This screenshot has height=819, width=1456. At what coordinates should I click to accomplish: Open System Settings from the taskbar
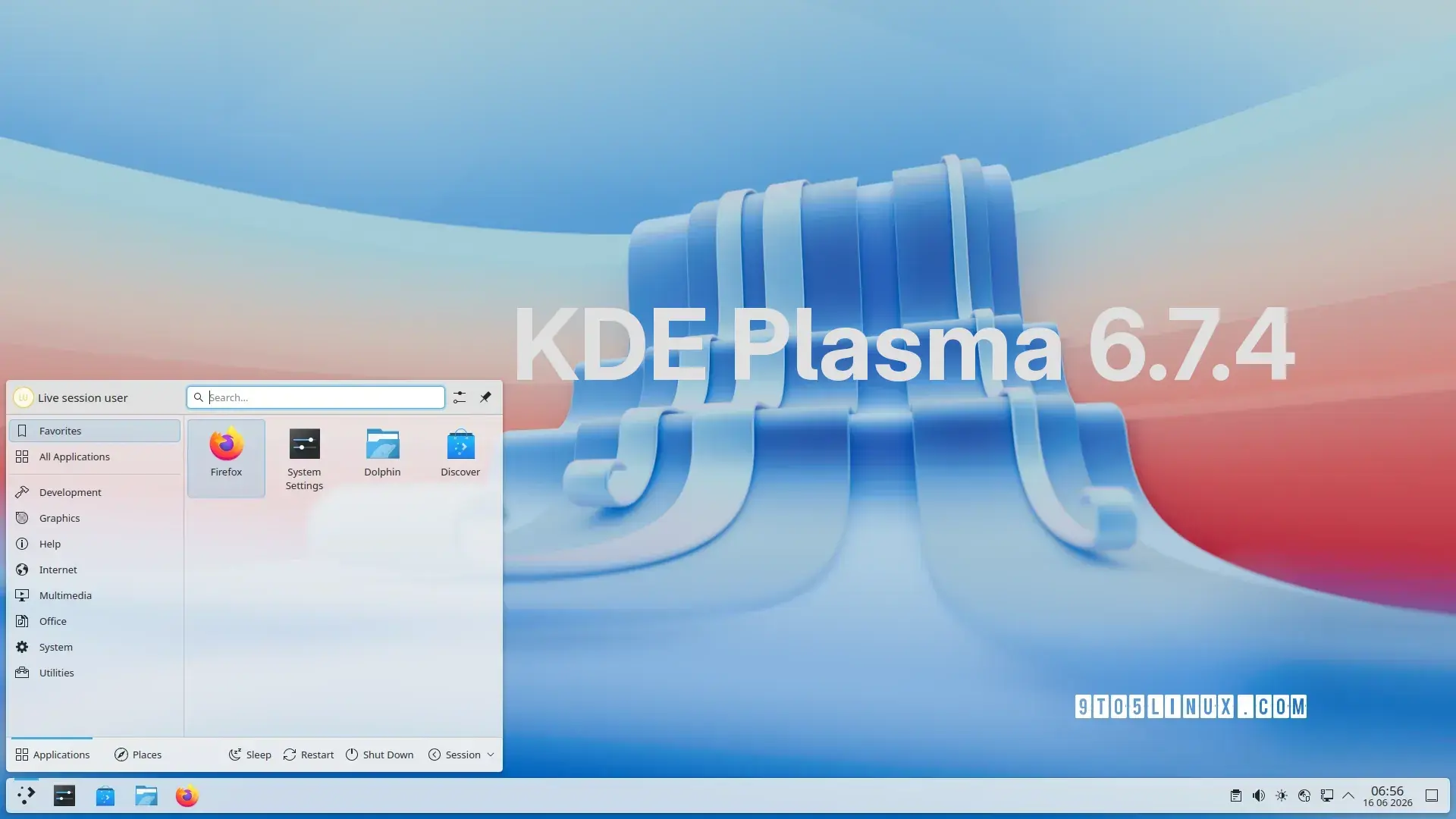click(x=64, y=795)
